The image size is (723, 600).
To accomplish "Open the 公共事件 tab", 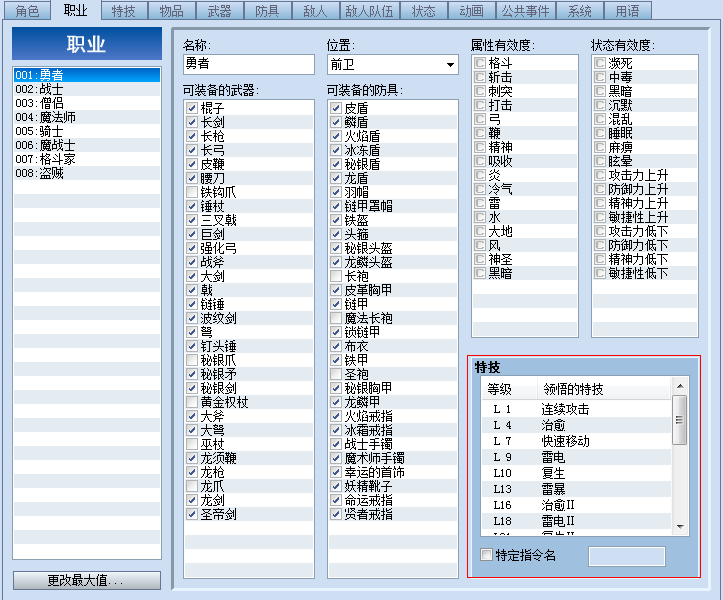I will click(x=526, y=11).
